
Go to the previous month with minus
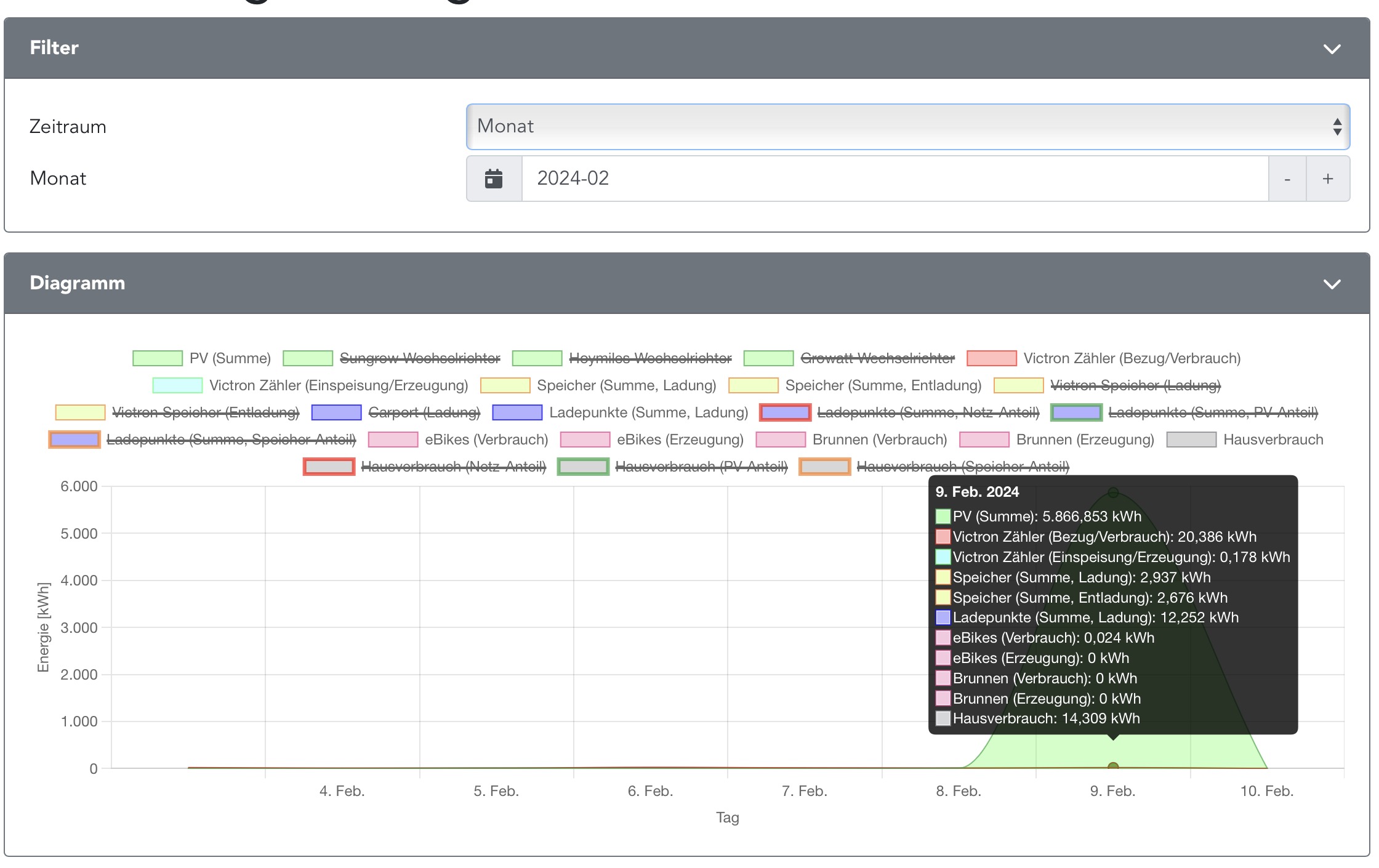1287,179
